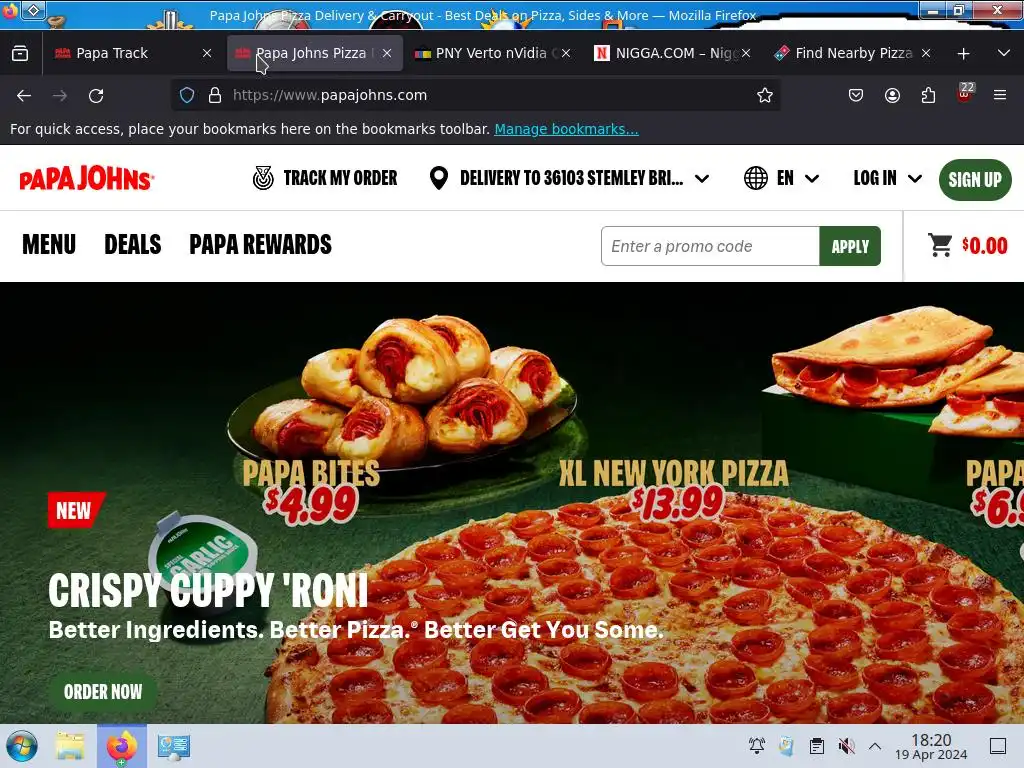The height and width of the screenshot is (768, 1024).
Task: Expand the Log In dropdown
Action: pyautogui.click(x=915, y=178)
